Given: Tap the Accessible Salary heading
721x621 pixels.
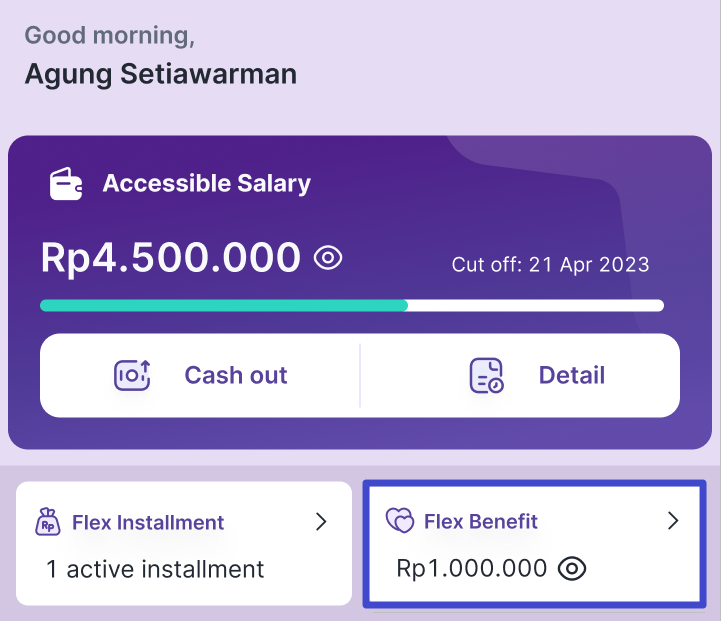Looking at the screenshot, I should (207, 184).
